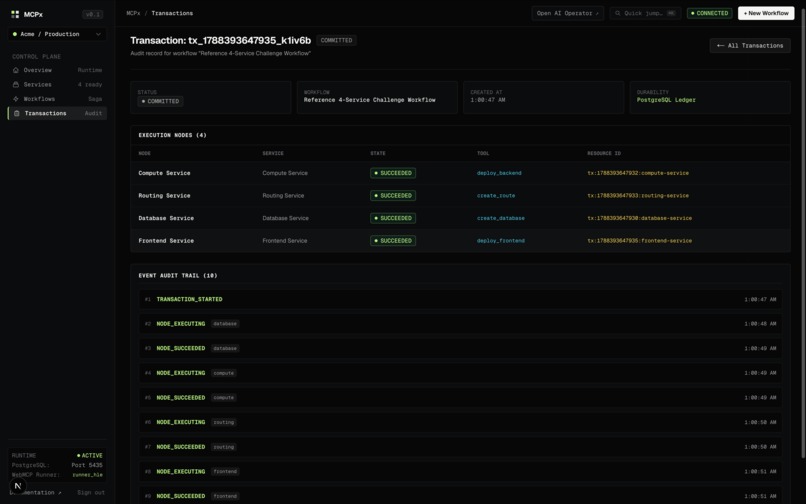The width and height of the screenshot is (806, 504).
Task: Select the Routing Service node row
Action: click(x=460, y=195)
